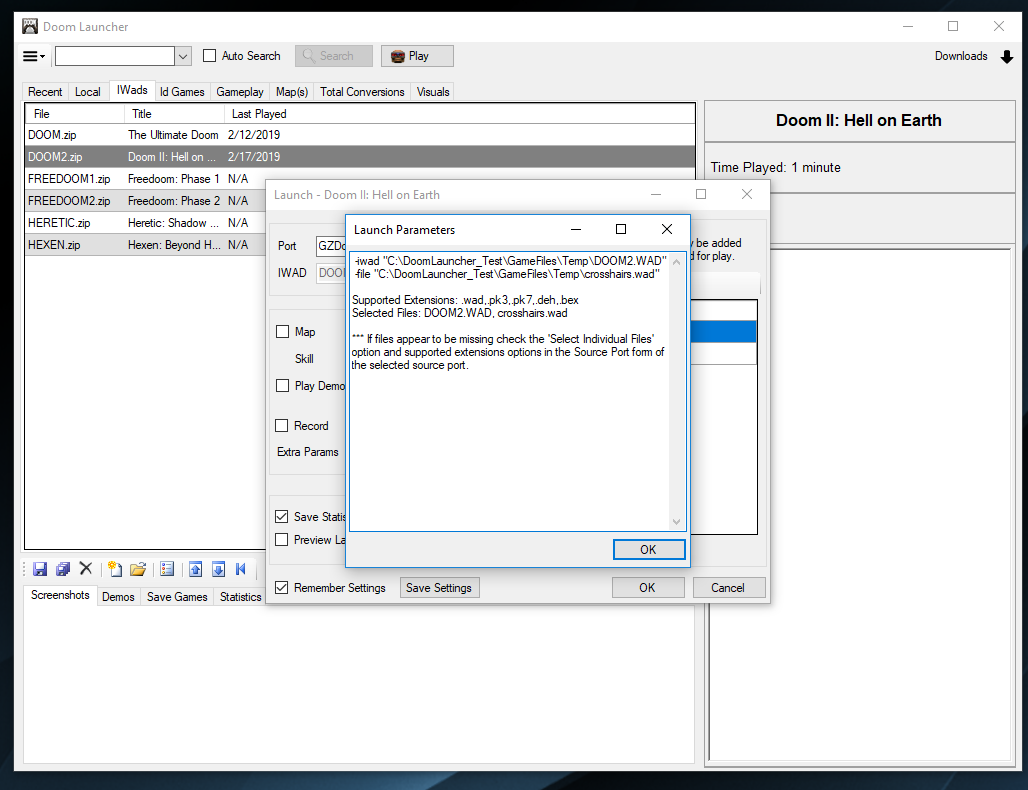Open a file via the folder icon
The image size is (1028, 790).
pyautogui.click(x=139, y=568)
